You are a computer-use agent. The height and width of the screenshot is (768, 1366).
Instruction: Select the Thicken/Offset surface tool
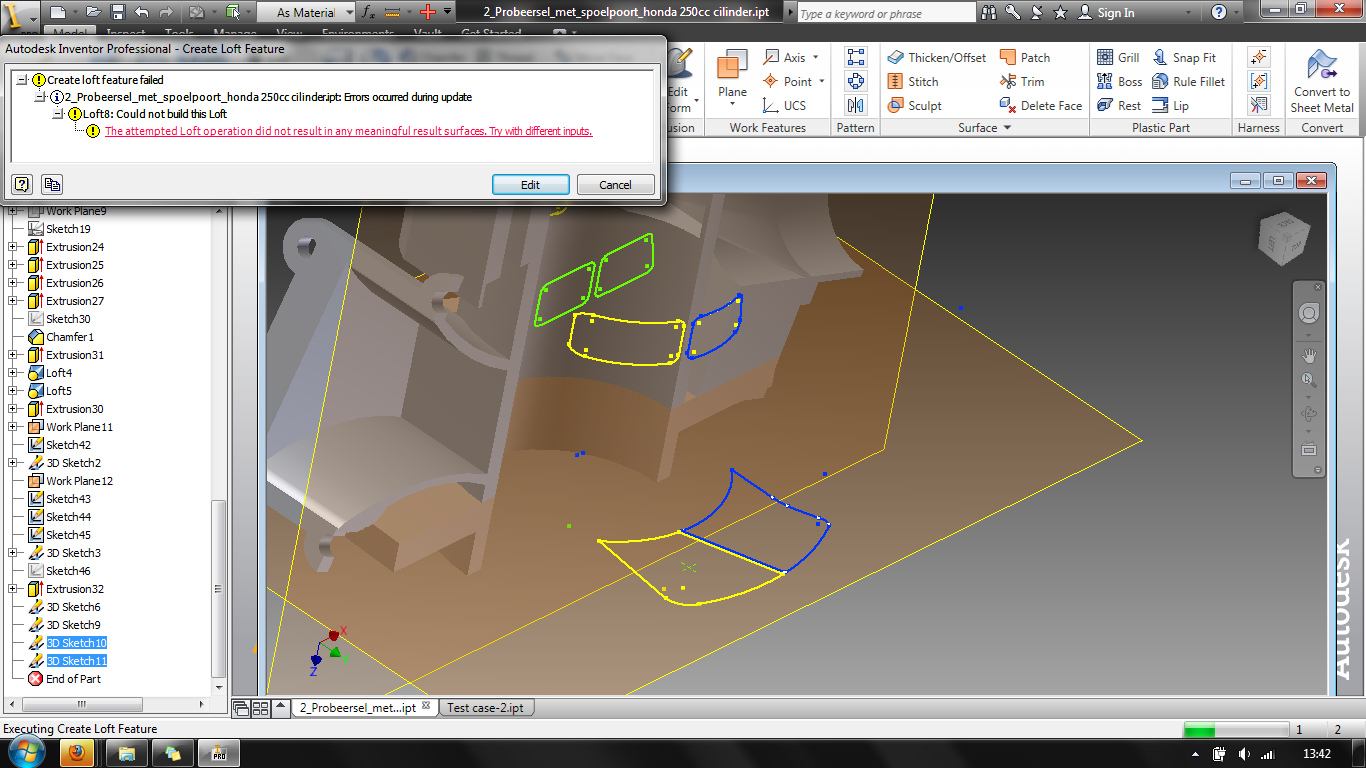click(x=936, y=57)
